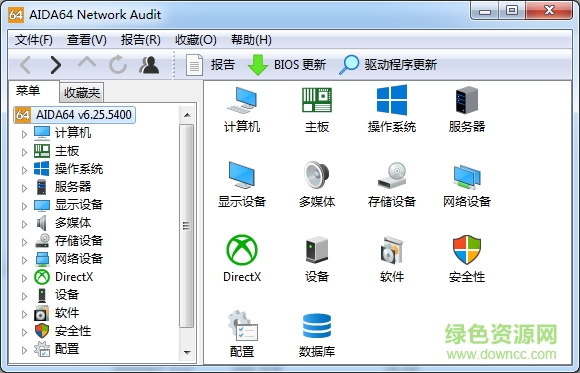
Task: Click the back arrow in toolbar
Action: pyautogui.click(x=25, y=65)
